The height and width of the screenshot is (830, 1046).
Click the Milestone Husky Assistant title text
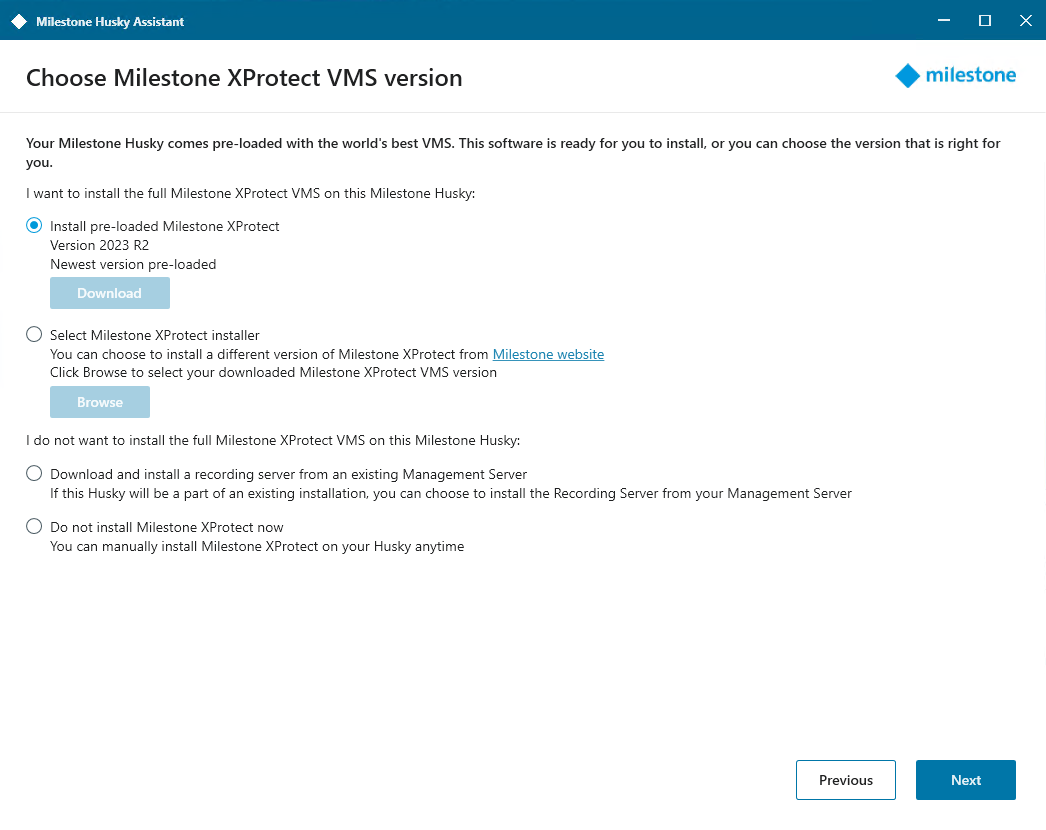tap(110, 21)
